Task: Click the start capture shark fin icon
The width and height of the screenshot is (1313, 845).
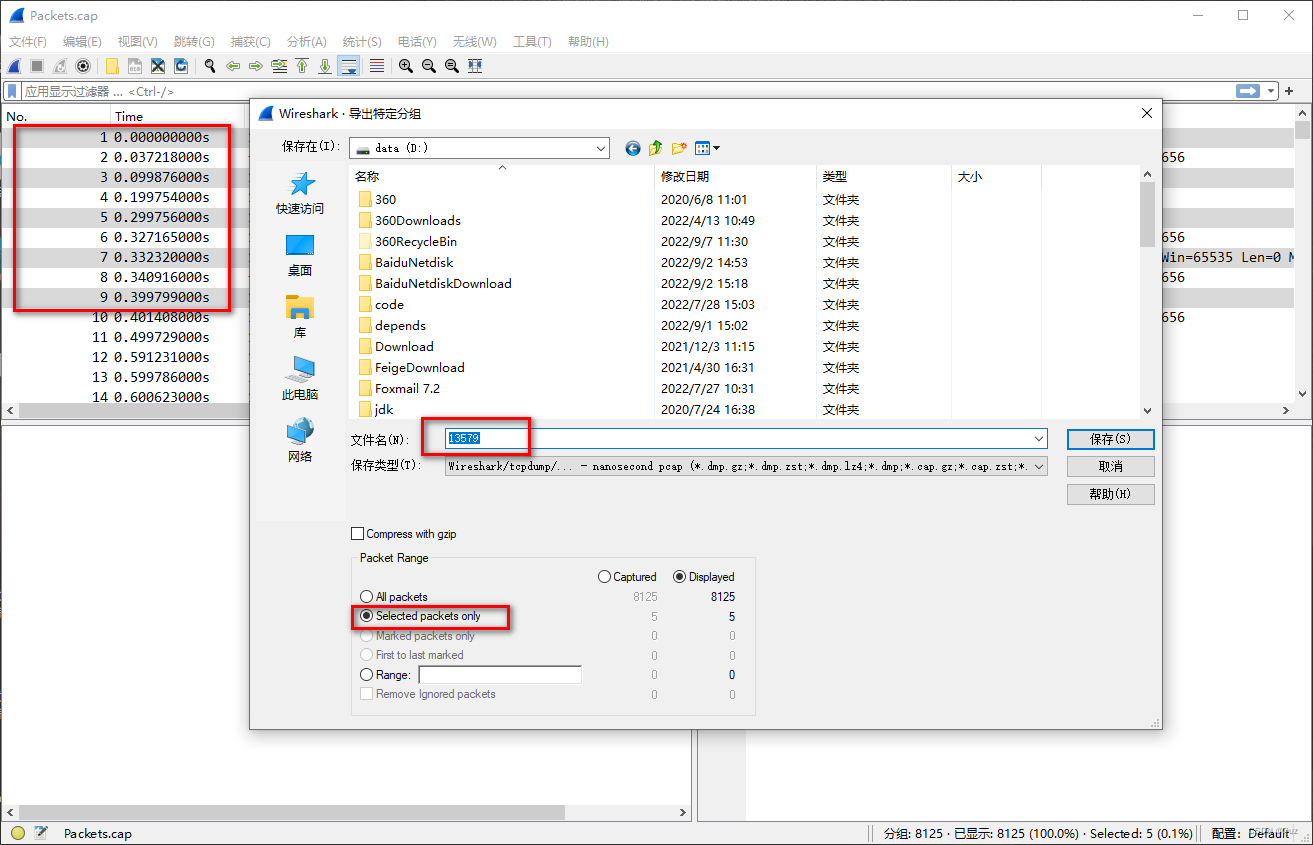Action: 14,66
